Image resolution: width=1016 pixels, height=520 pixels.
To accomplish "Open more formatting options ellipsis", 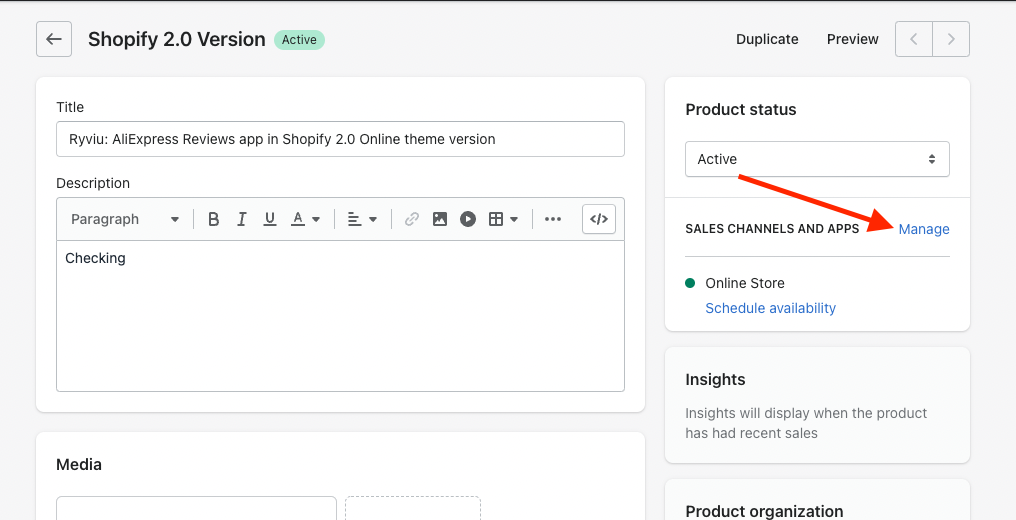I will pyautogui.click(x=553, y=219).
